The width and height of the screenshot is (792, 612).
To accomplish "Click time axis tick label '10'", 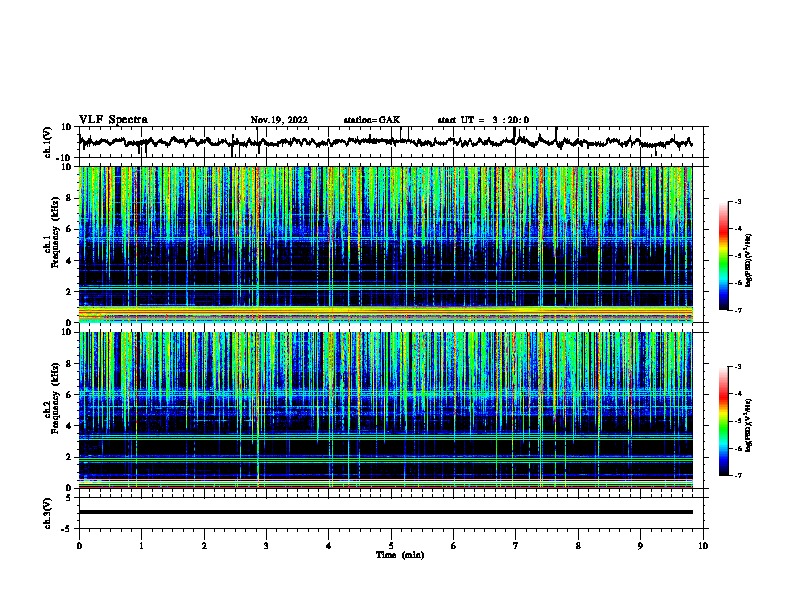I will [703, 546].
